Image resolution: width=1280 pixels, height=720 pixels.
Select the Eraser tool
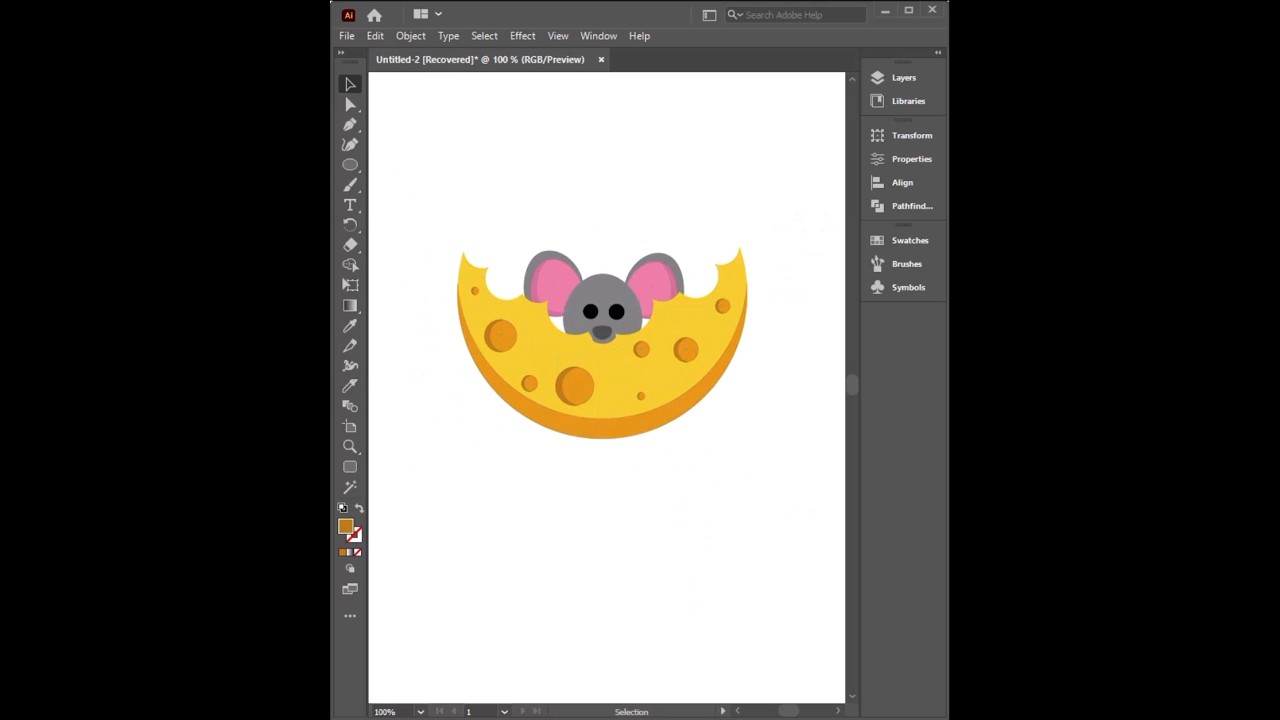(350, 245)
